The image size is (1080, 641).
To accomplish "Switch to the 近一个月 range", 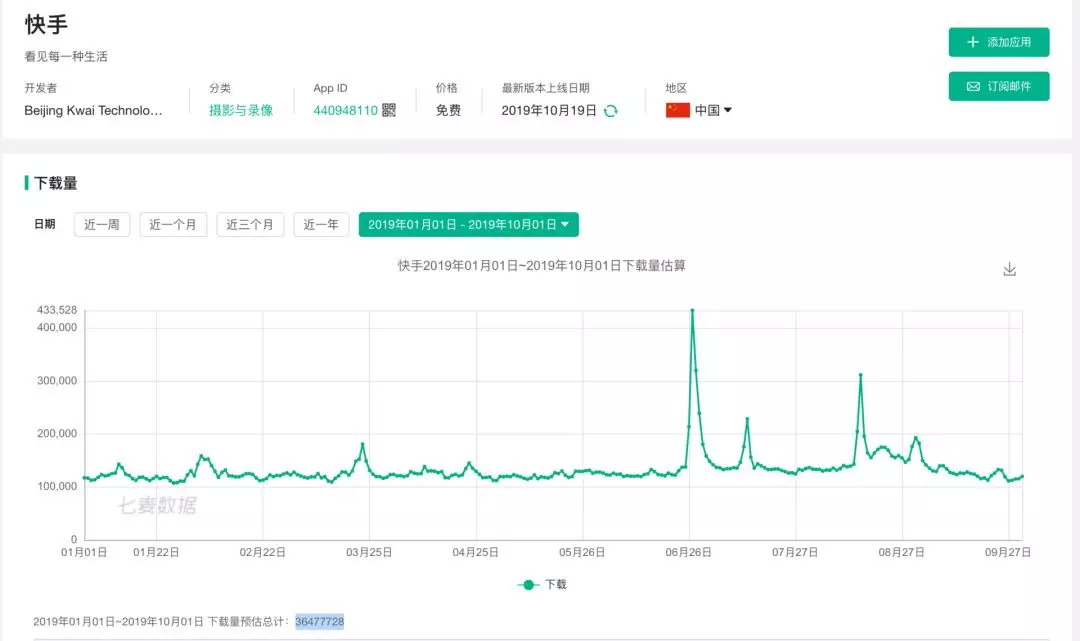I will (x=173, y=225).
